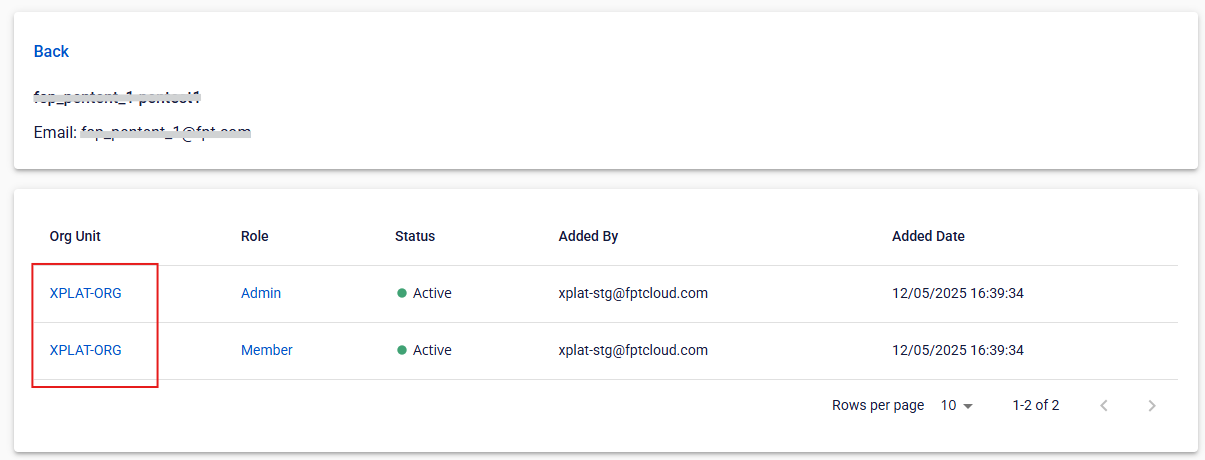Go to the previous page arrow
This screenshot has width=1205, height=460.
point(1104,406)
